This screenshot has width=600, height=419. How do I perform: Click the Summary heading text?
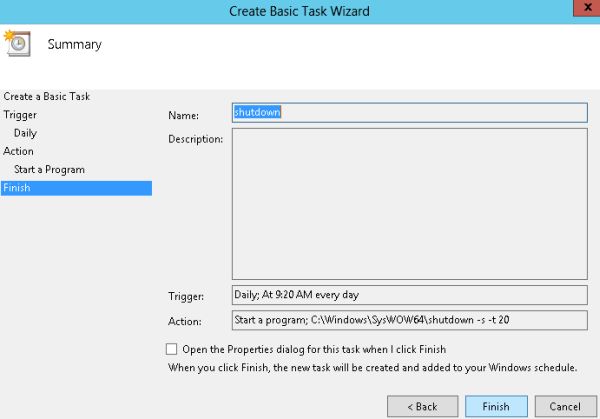click(74, 45)
